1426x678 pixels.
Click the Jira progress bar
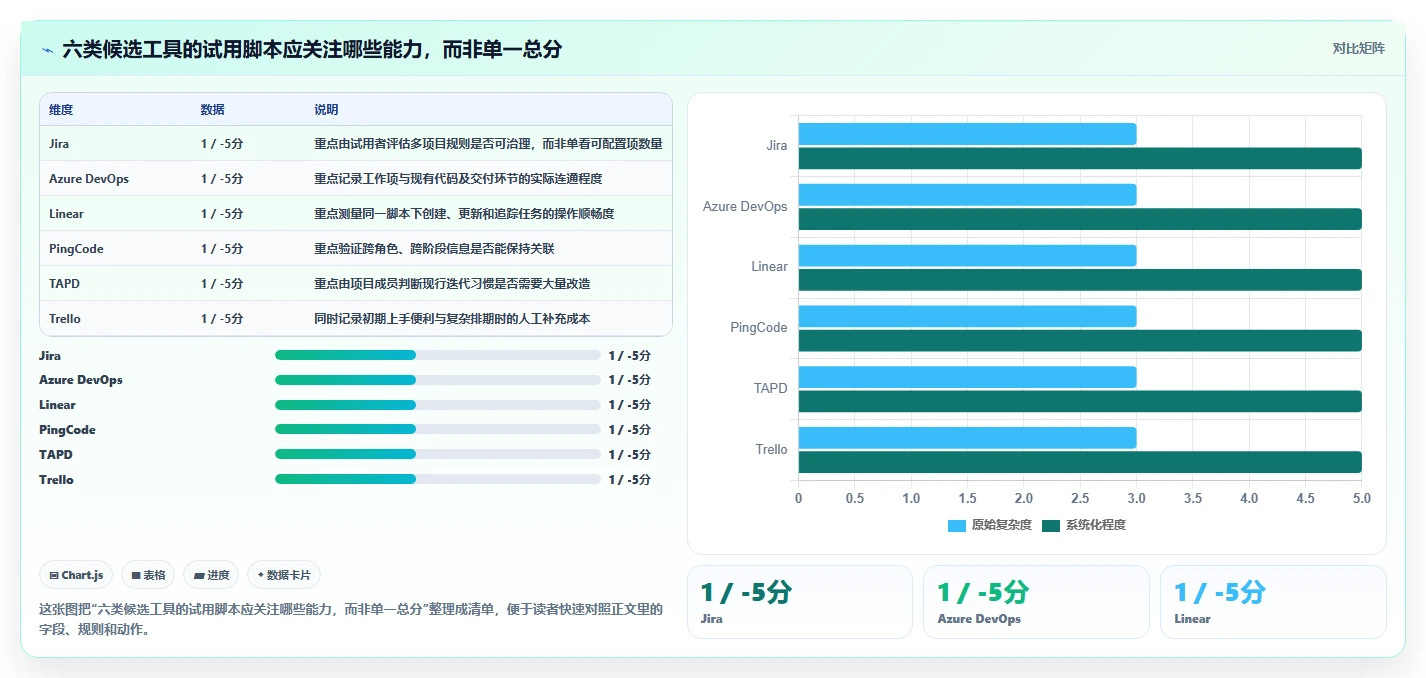click(x=438, y=355)
